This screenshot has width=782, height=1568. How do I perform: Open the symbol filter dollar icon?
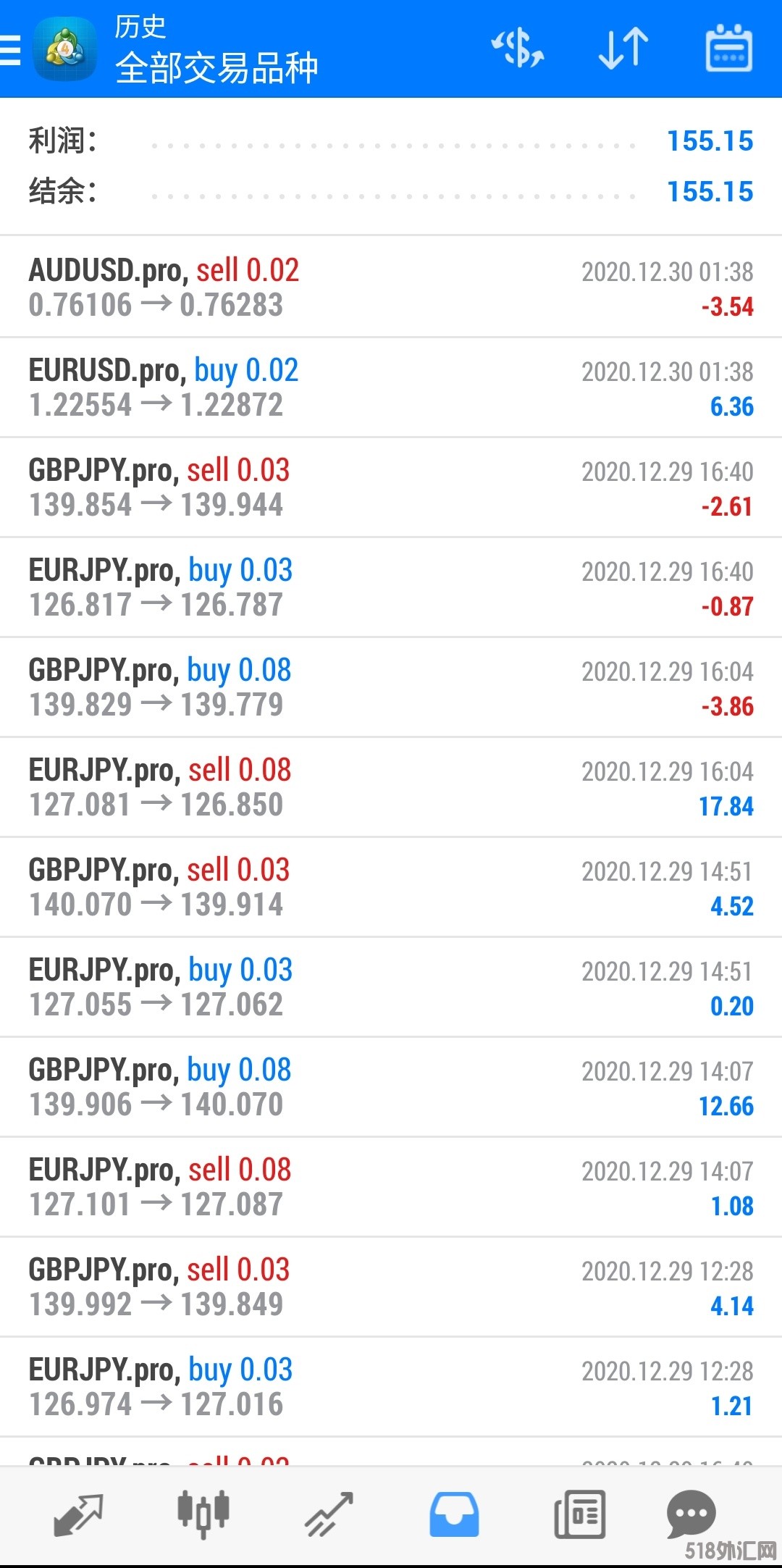(518, 49)
